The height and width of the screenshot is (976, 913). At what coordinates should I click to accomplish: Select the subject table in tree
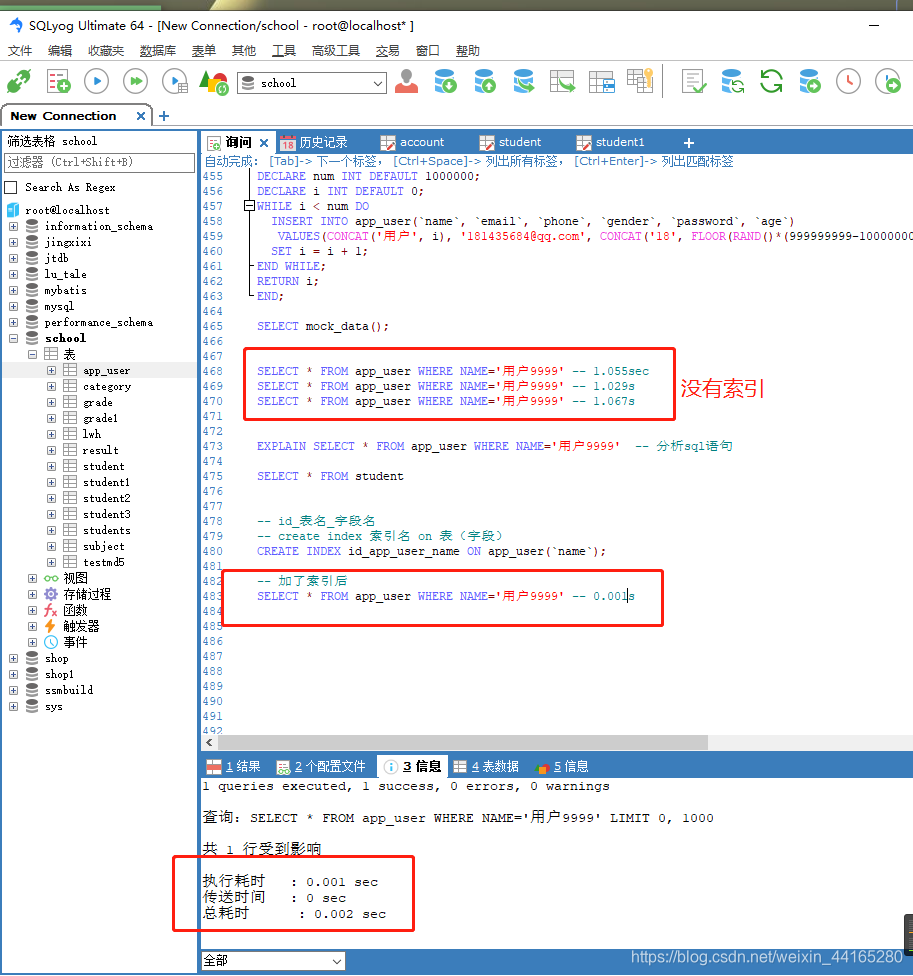click(x=103, y=546)
